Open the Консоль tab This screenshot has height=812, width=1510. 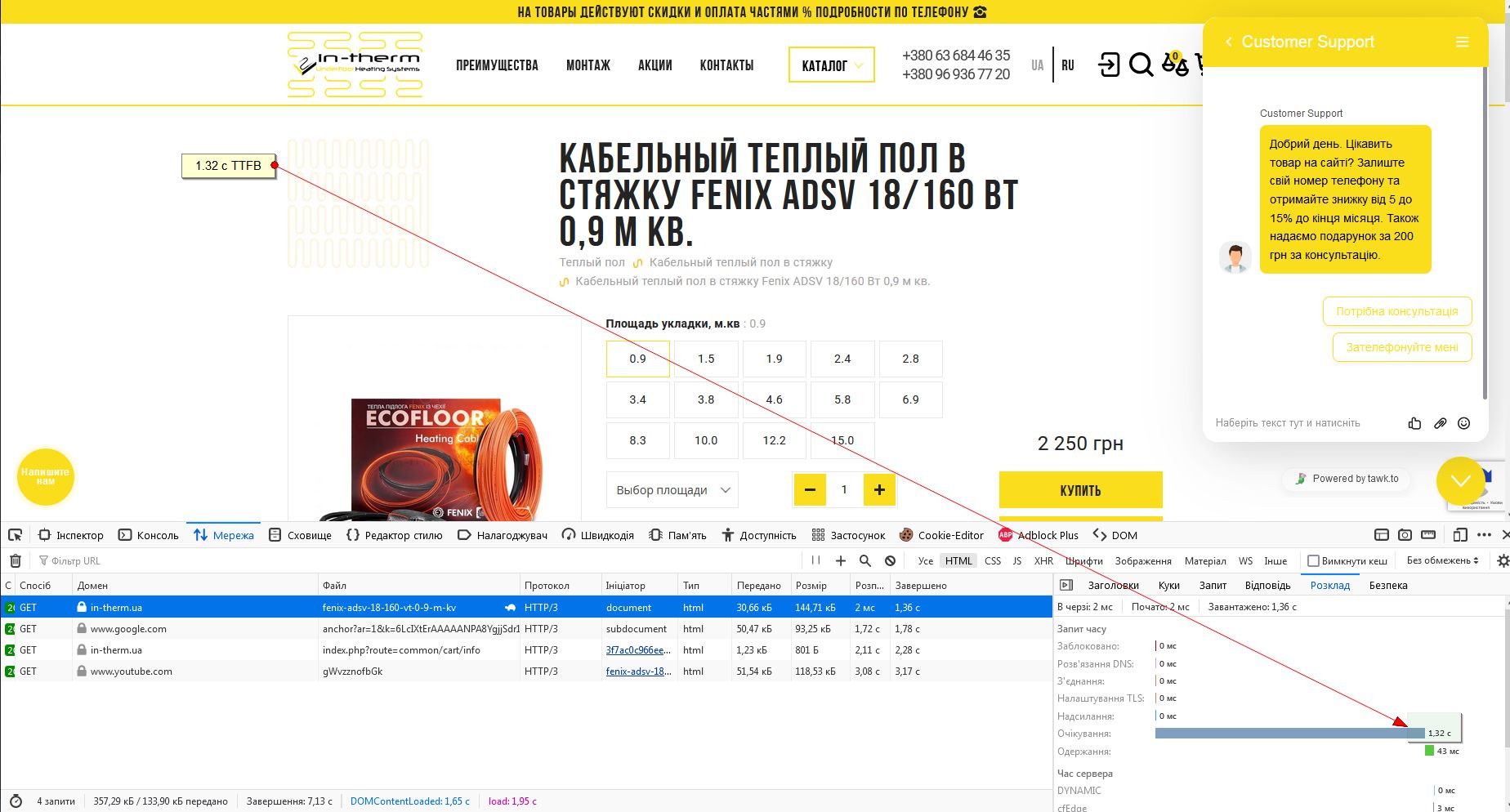tap(149, 535)
